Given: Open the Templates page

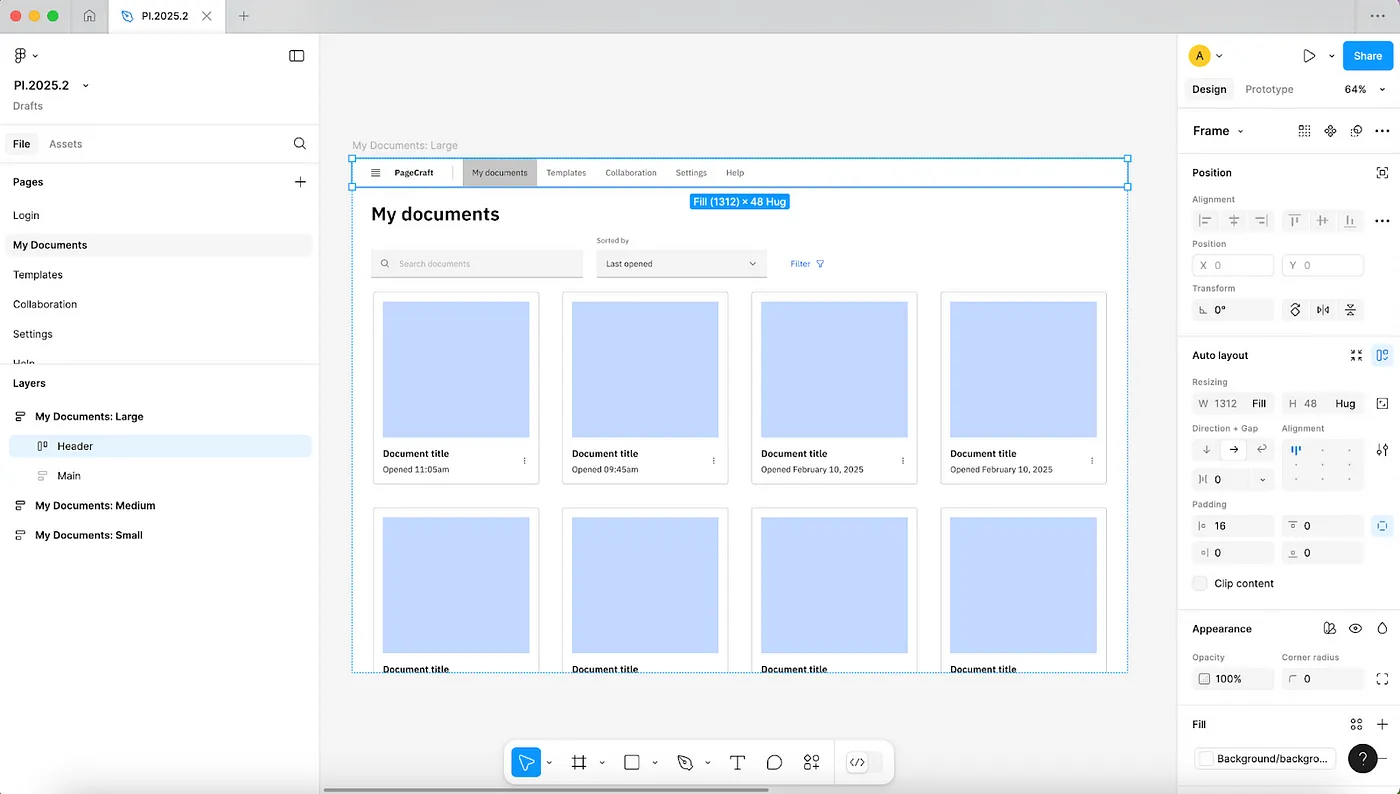Looking at the screenshot, I should tap(38, 275).
